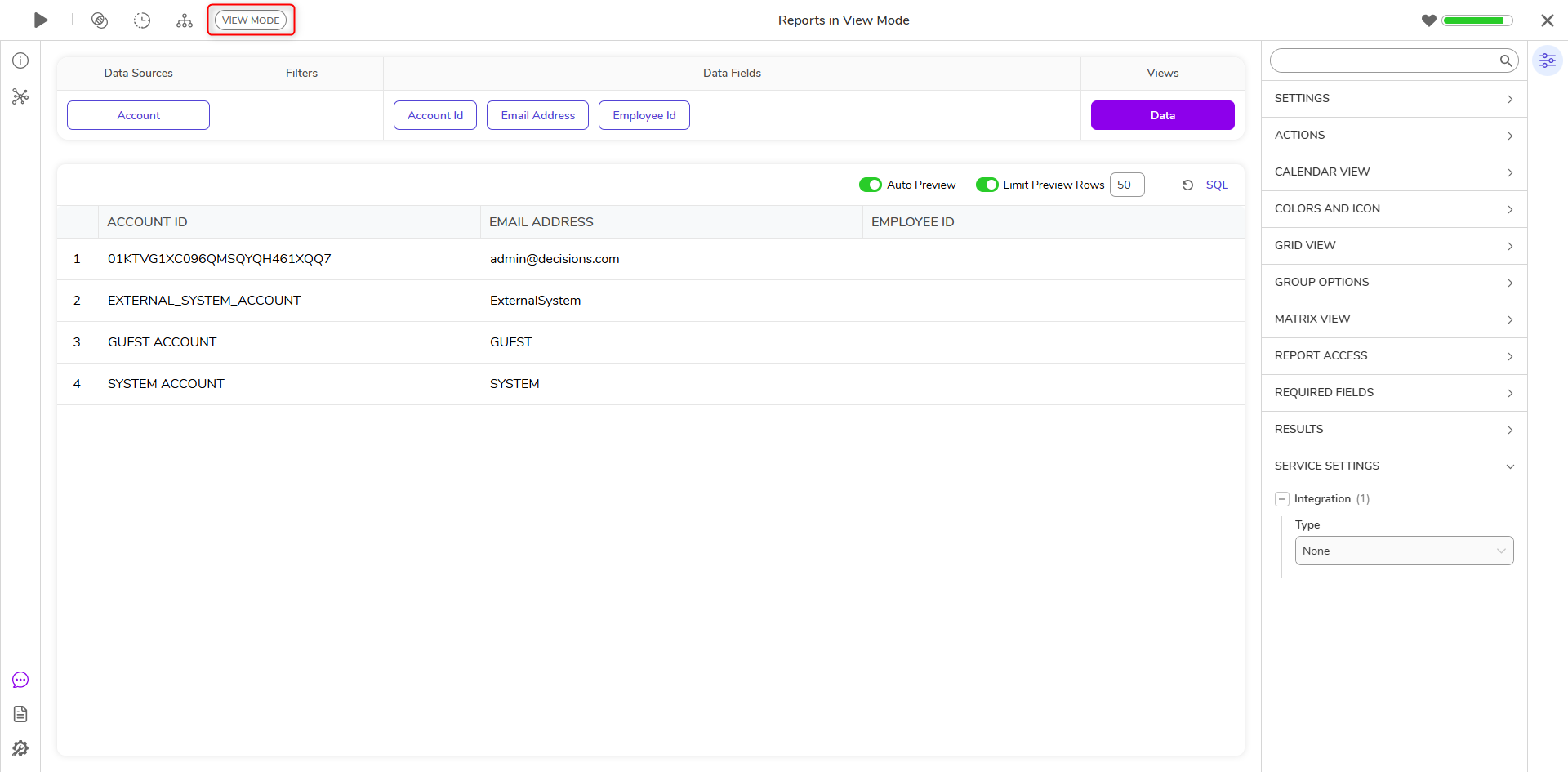The height and width of the screenshot is (772, 1568).
Task: Expand the RESULTS section
Action: (x=1393, y=430)
